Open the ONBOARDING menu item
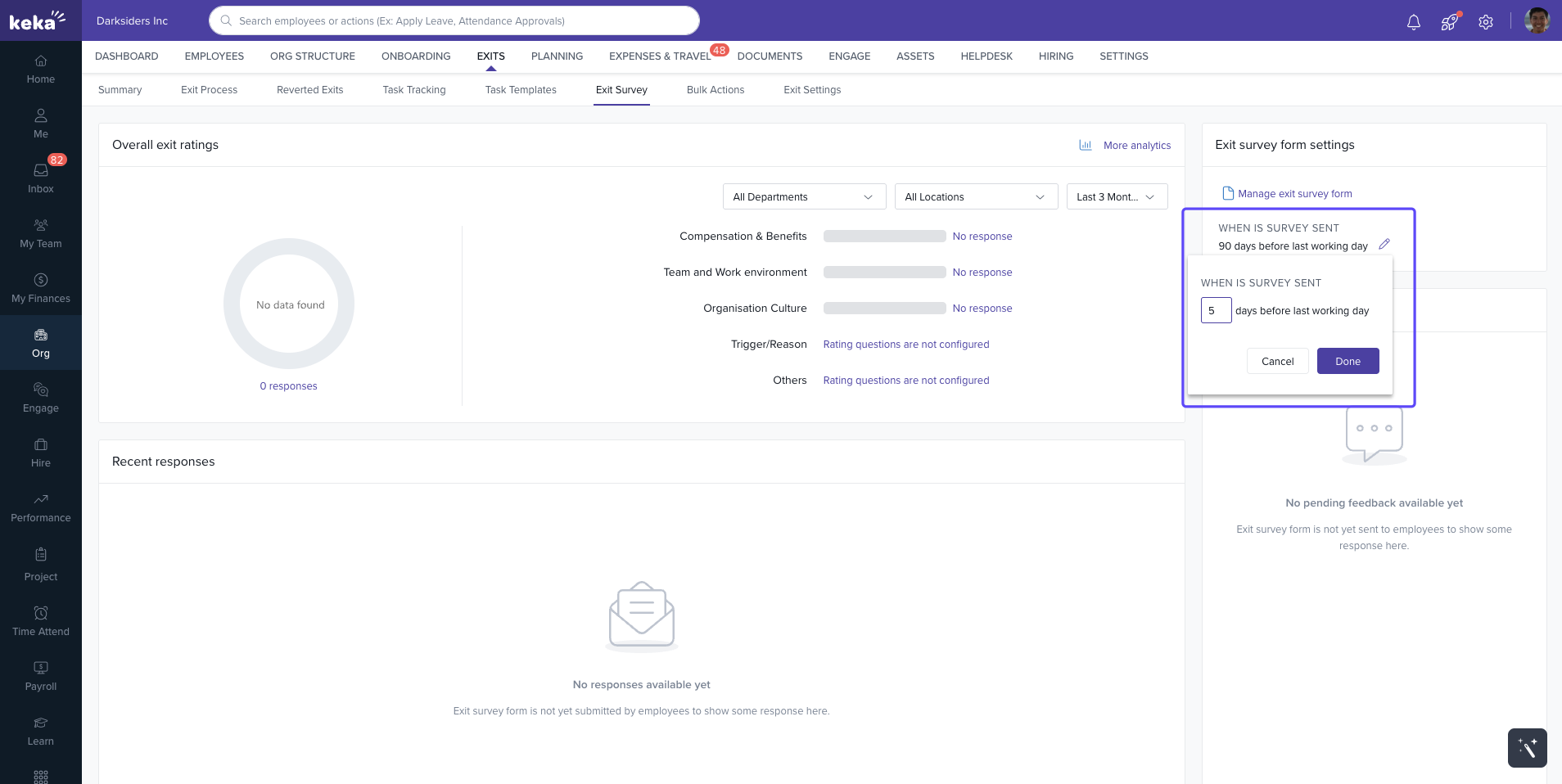The height and width of the screenshot is (784, 1562). (415, 56)
